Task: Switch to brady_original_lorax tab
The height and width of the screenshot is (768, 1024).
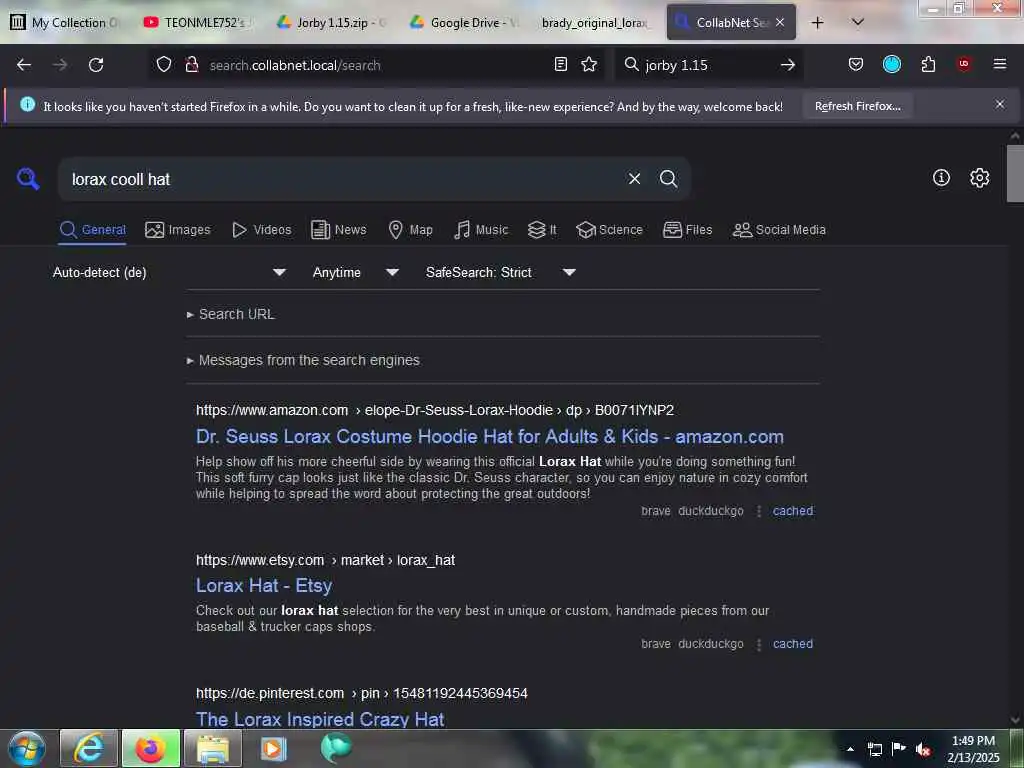Action: click(596, 22)
